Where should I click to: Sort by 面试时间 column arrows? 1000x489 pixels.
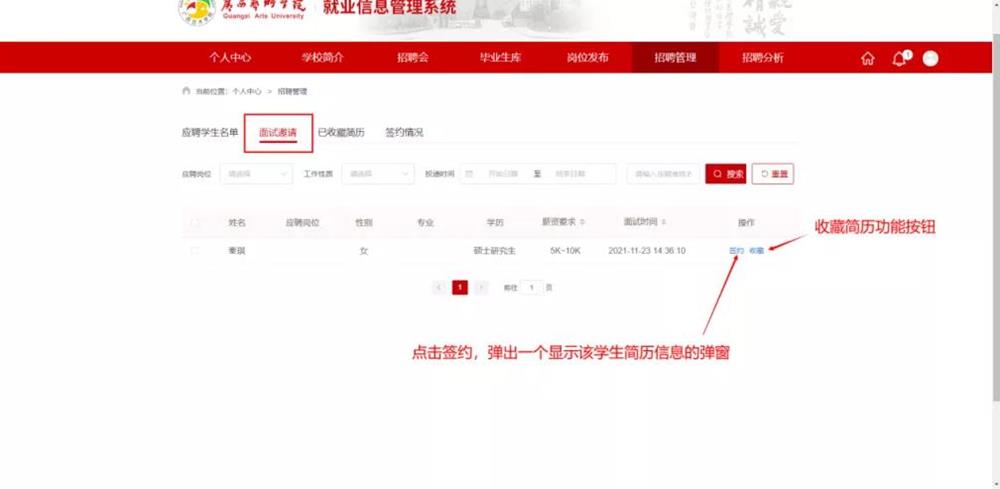pyautogui.click(x=664, y=222)
